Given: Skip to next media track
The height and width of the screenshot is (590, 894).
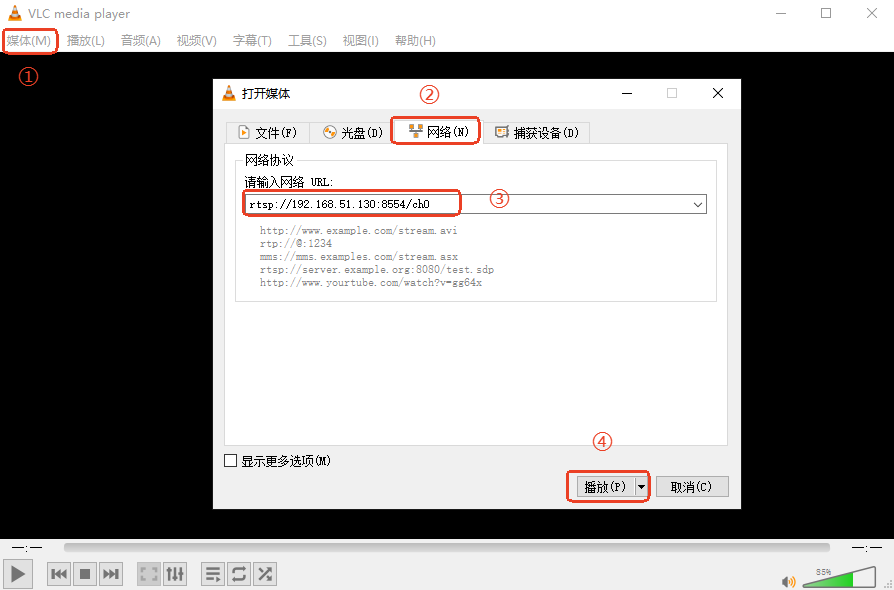Looking at the screenshot, I should (x=111, y=573).
